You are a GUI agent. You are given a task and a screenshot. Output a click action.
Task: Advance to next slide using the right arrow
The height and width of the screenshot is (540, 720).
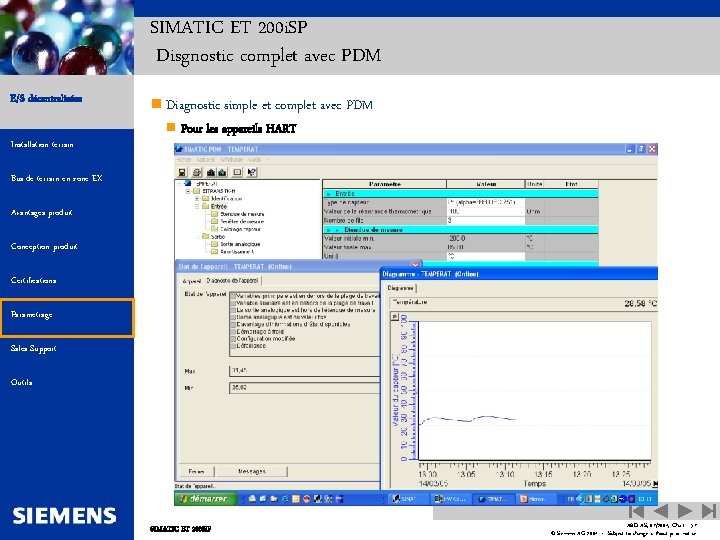pyautogui.click(x=685, y=511)
